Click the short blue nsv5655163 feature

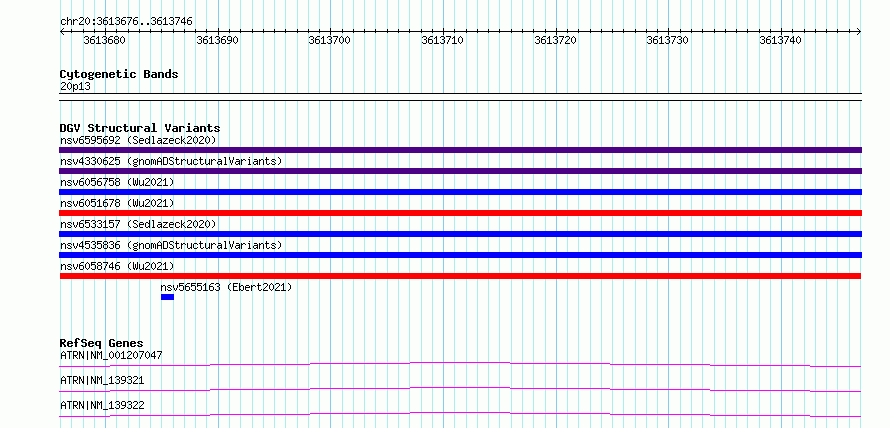(167, 297)
